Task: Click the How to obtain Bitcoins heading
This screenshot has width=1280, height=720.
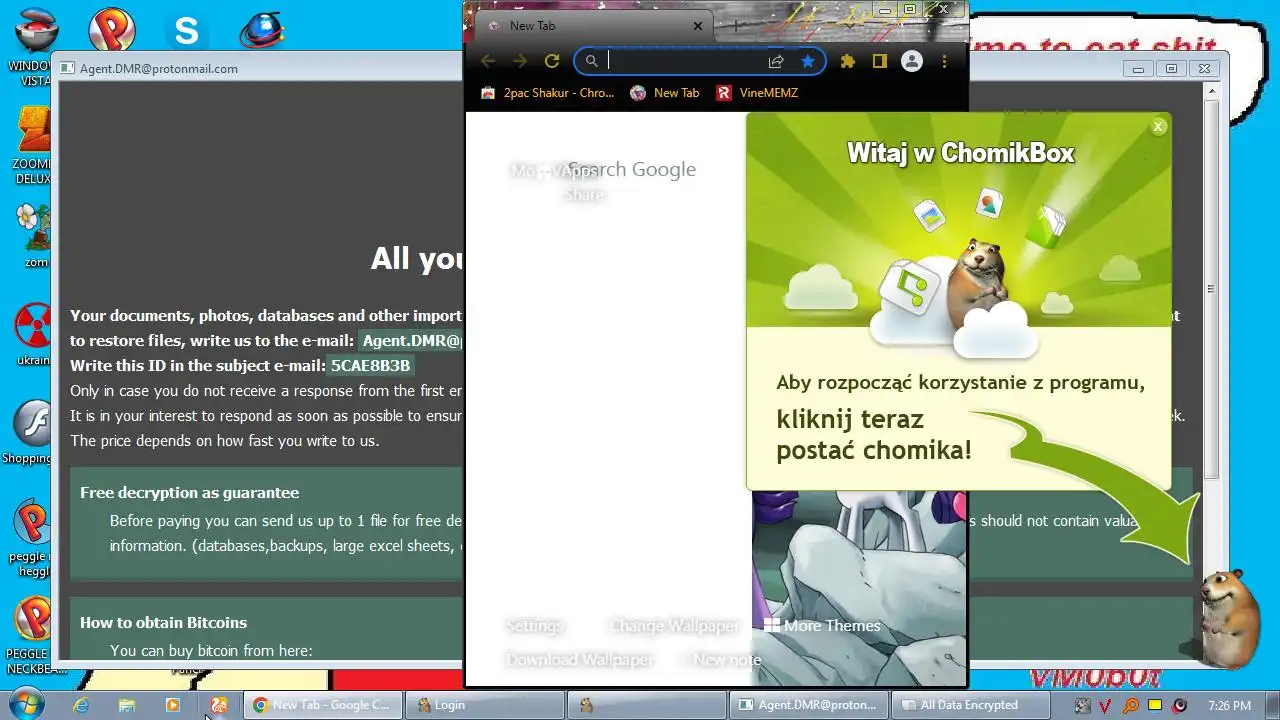Action: [164, 622]
